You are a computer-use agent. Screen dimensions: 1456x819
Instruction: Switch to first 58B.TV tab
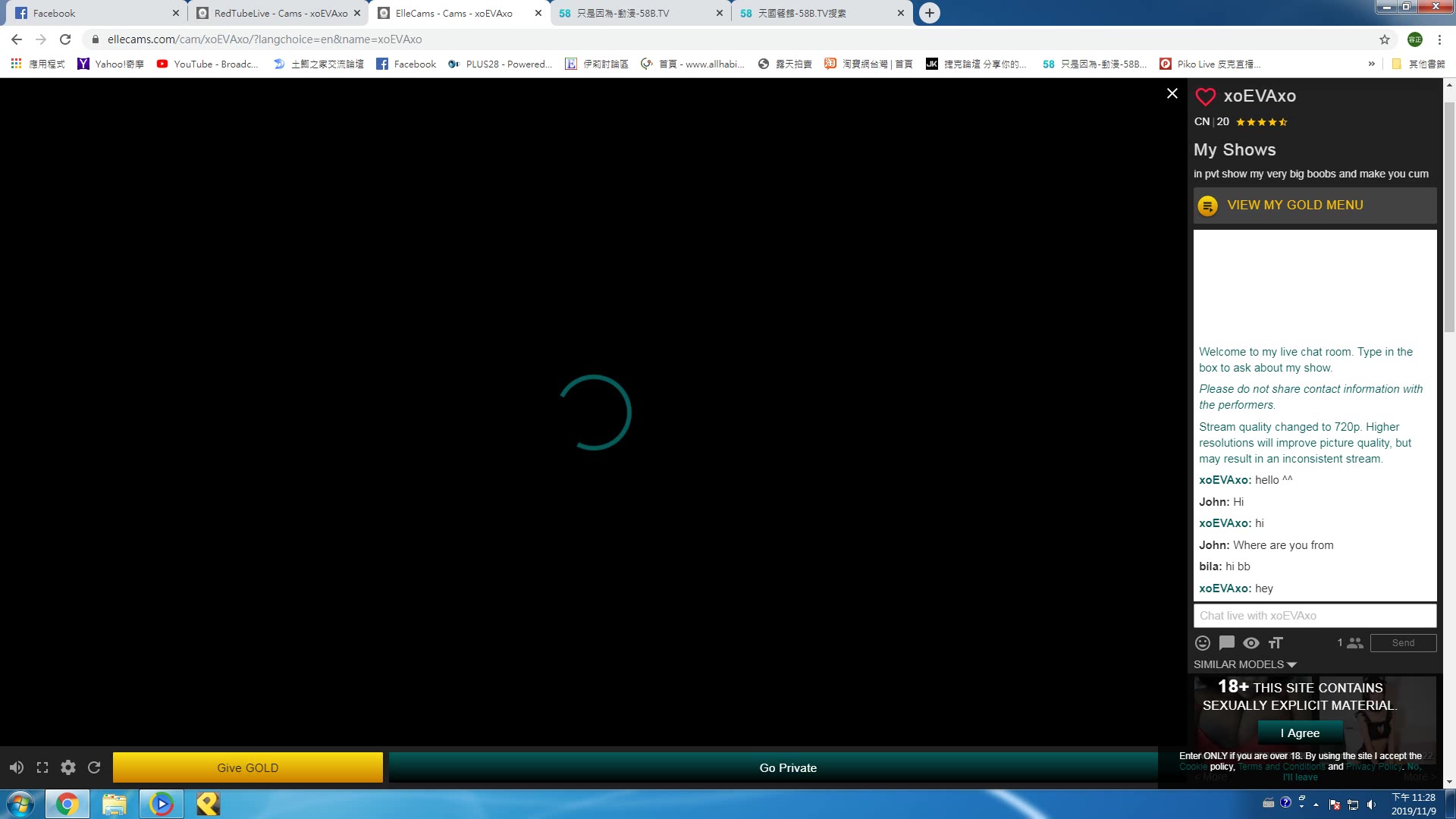pos(641,13)
